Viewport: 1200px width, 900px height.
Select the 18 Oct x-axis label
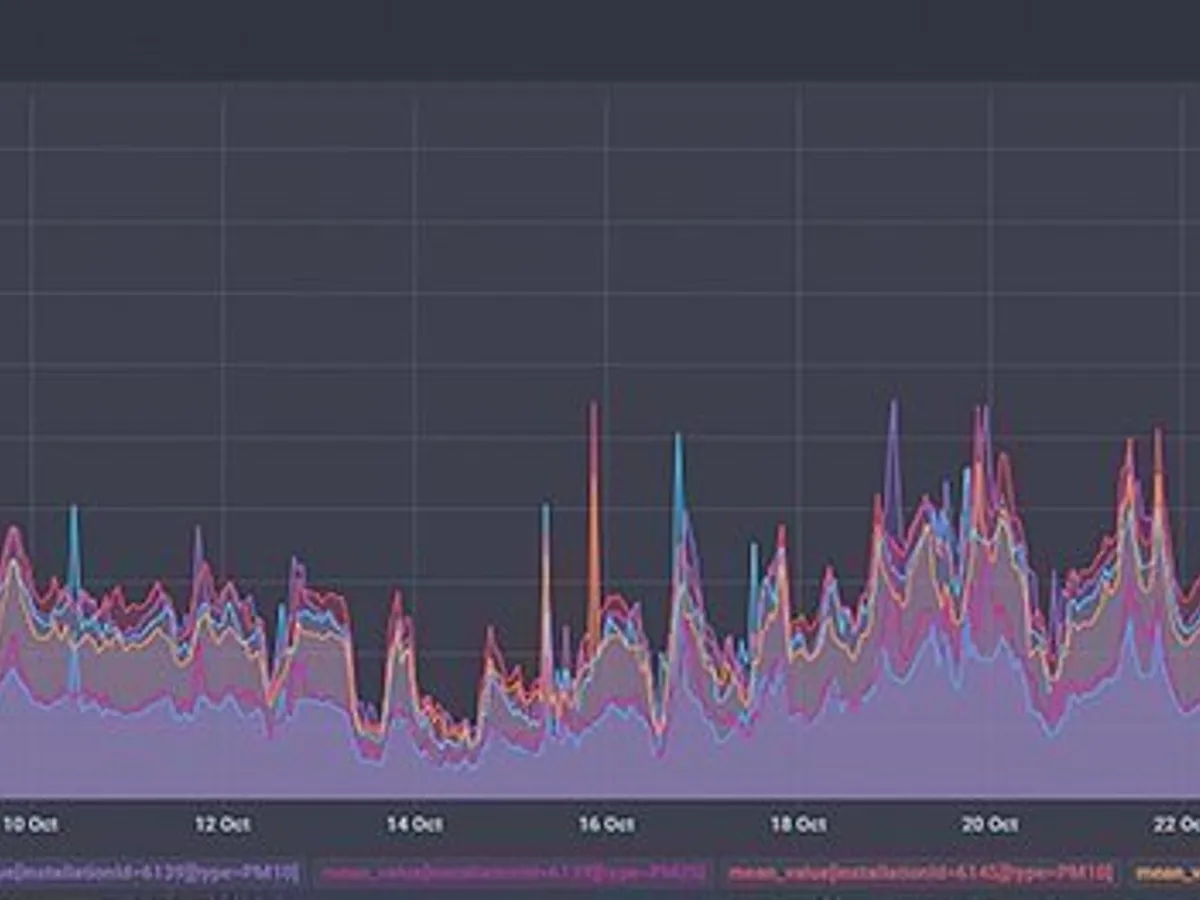[x=798, y=825]
